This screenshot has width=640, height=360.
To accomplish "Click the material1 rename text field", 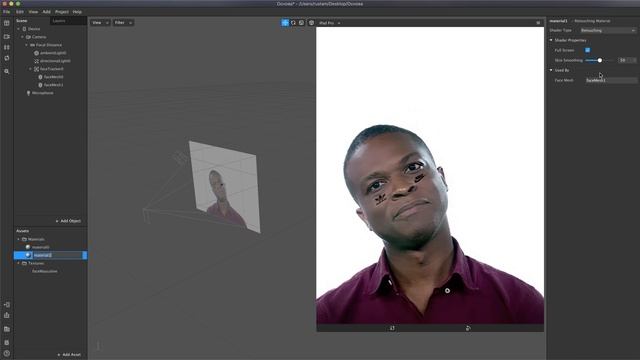I will (x=57, y=255).
